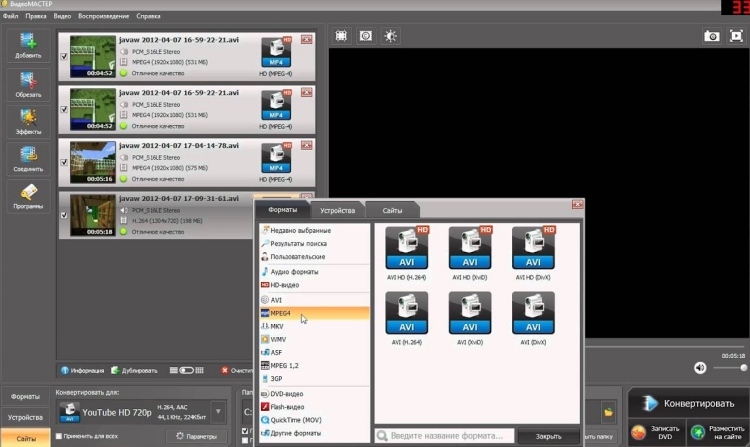750x447 pixels.
Task: Click the format name search field
Action: point(445,436)
